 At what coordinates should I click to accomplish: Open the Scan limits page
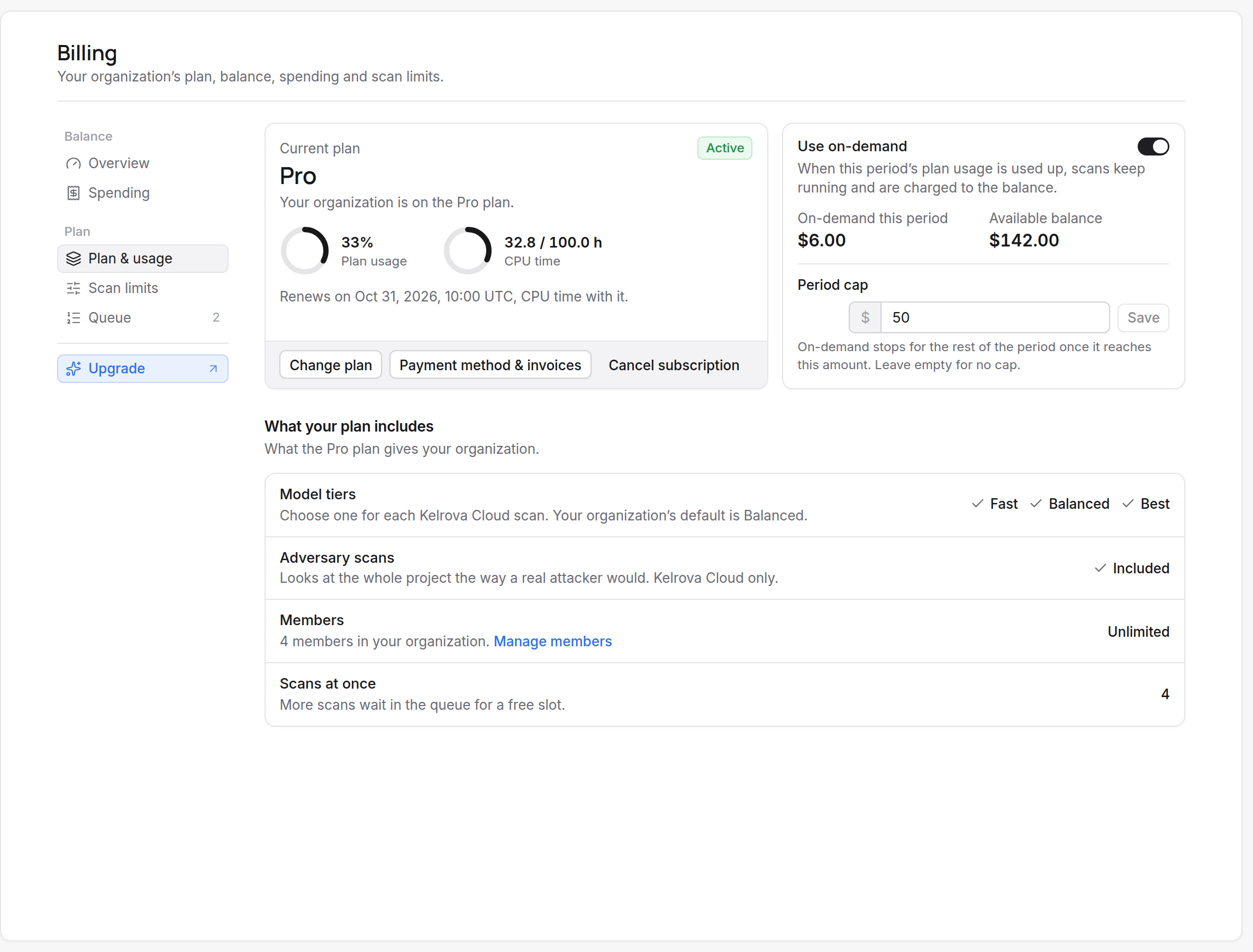143,288
